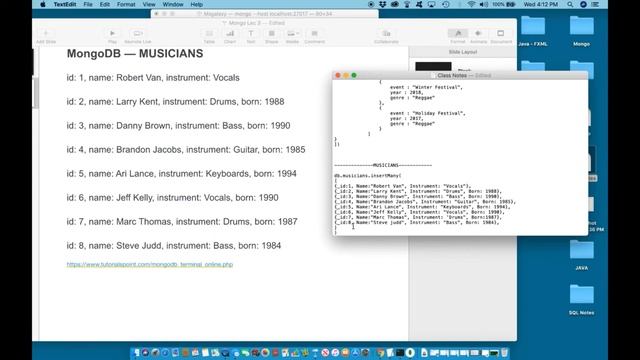Open the volume control in the menu bar
This screenshot has height=360, width=640.
click(x=484, y=4)
